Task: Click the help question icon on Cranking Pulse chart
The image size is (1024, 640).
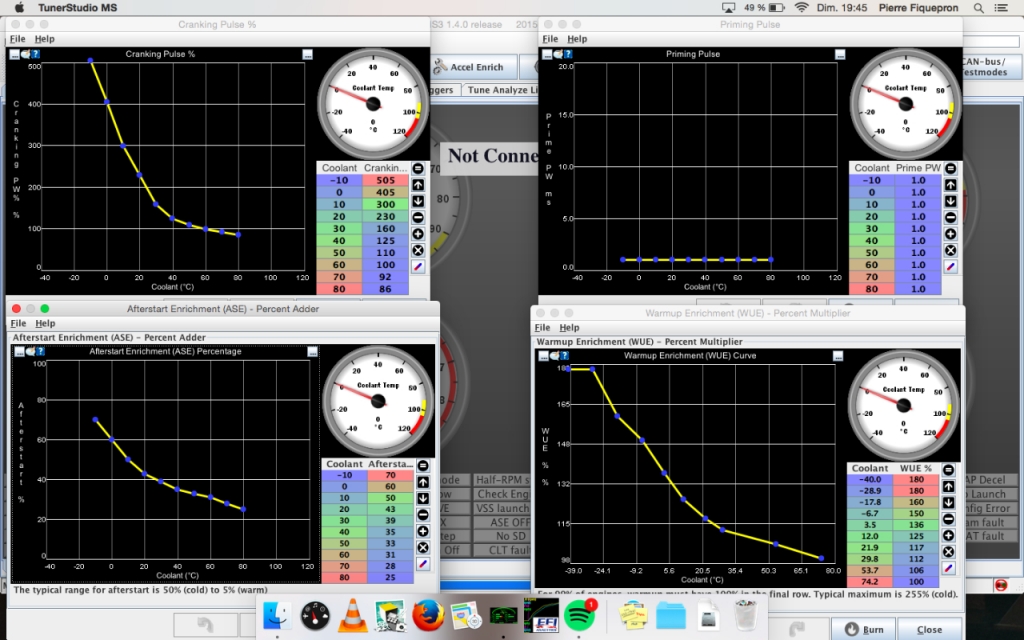Action: coord(35,54)
